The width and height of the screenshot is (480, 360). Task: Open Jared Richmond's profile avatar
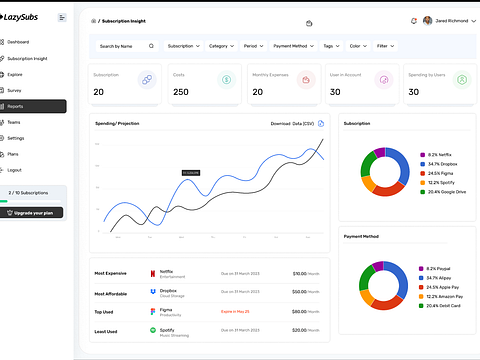tap(427, 21)
